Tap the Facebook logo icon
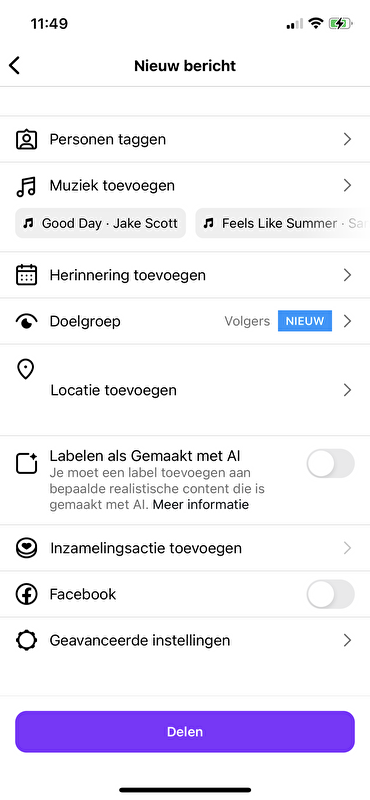 click(x=27, y=594)
